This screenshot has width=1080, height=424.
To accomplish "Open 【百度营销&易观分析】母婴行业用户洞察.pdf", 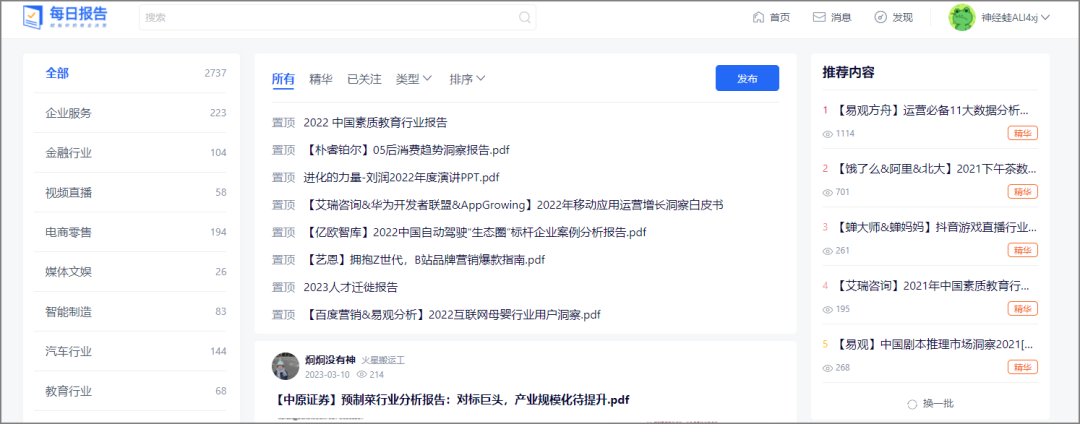I will tap(452, 315).
